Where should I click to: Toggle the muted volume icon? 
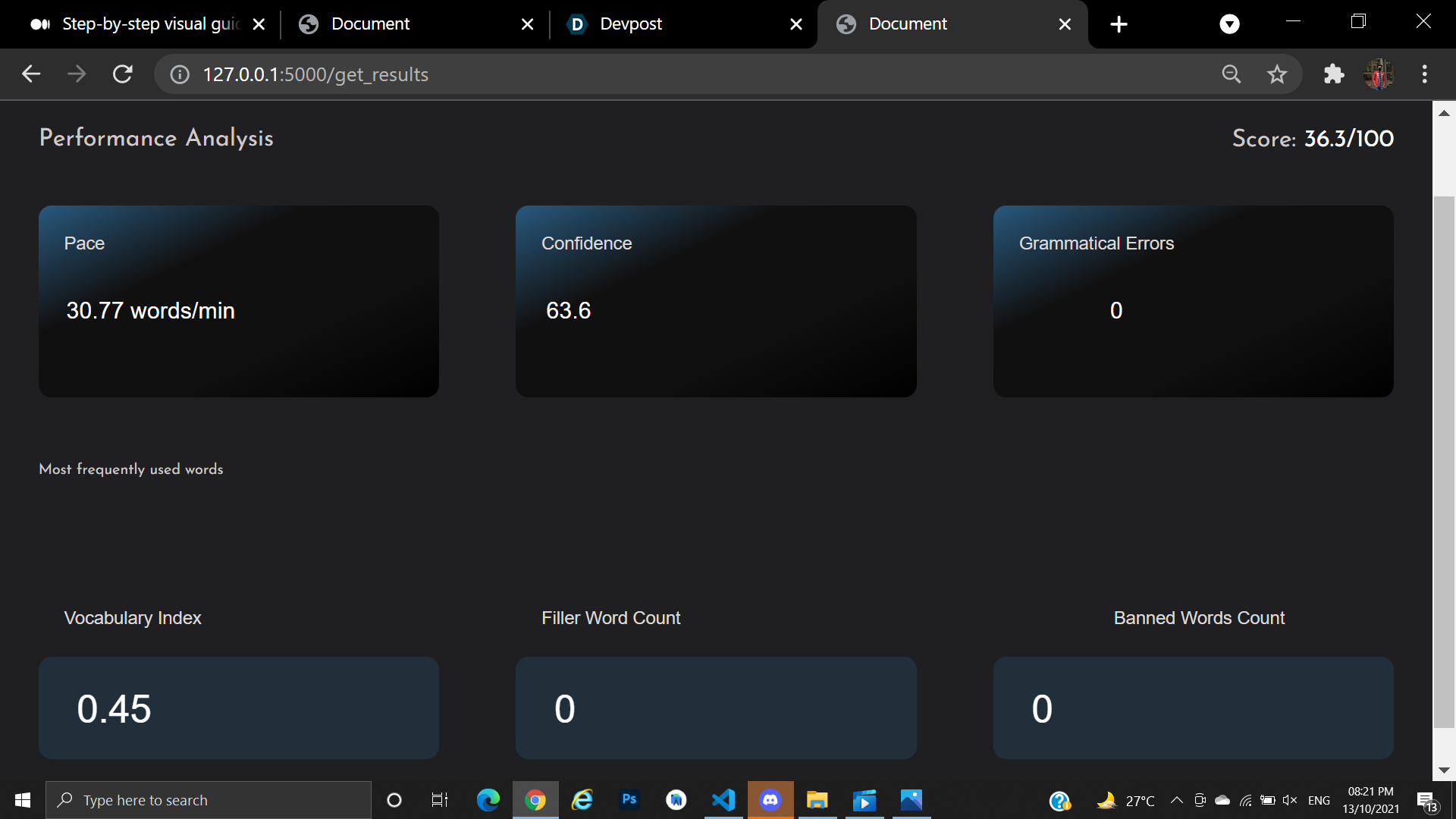[1289, 800]
